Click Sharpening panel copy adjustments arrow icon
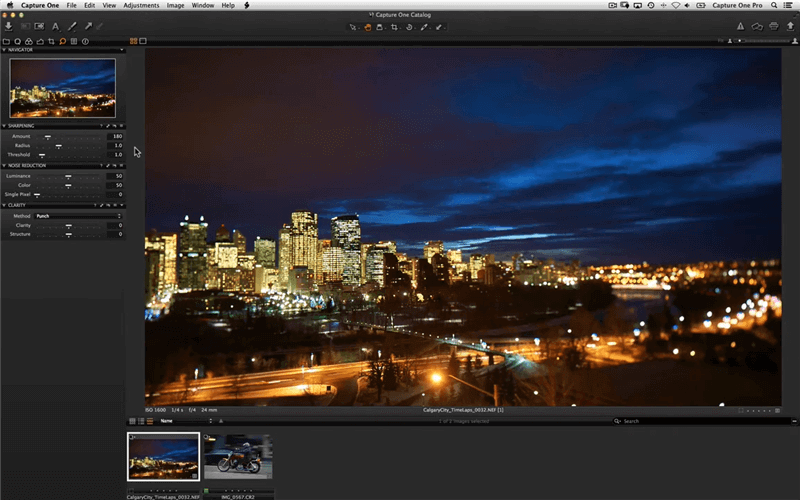Viewport: 800px width, 500px height. click(108, 126)
